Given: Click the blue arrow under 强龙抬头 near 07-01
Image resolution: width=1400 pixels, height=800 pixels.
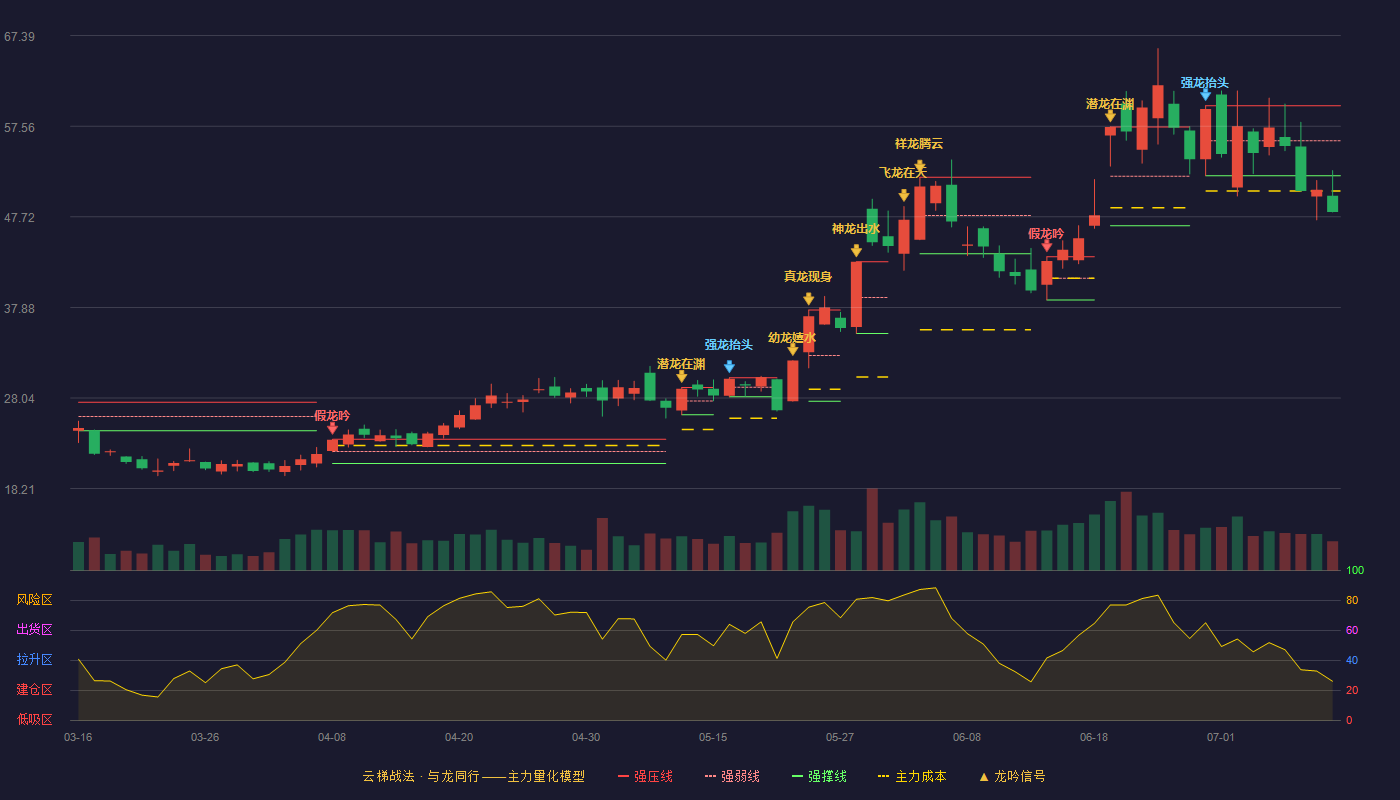Looking at the screenshot, I should coord(1205,95).
